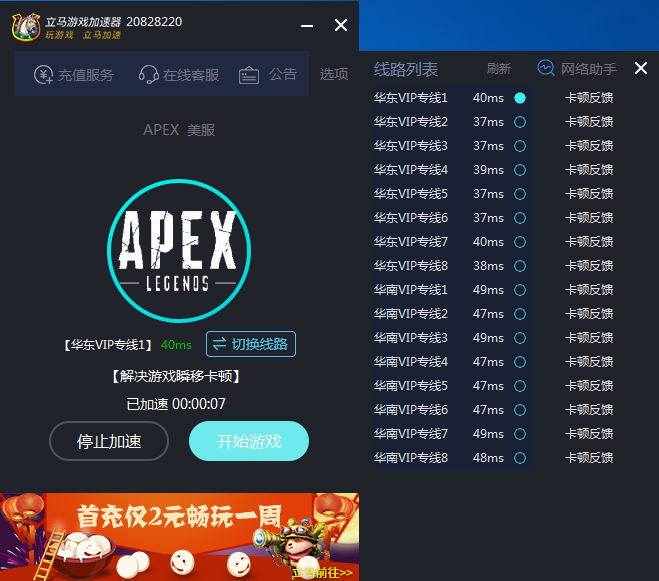Click 卡顿反馈 for 华东VIP专线4
The width and height of the screenshot is (659, 581).
click(x=589, y=170)
